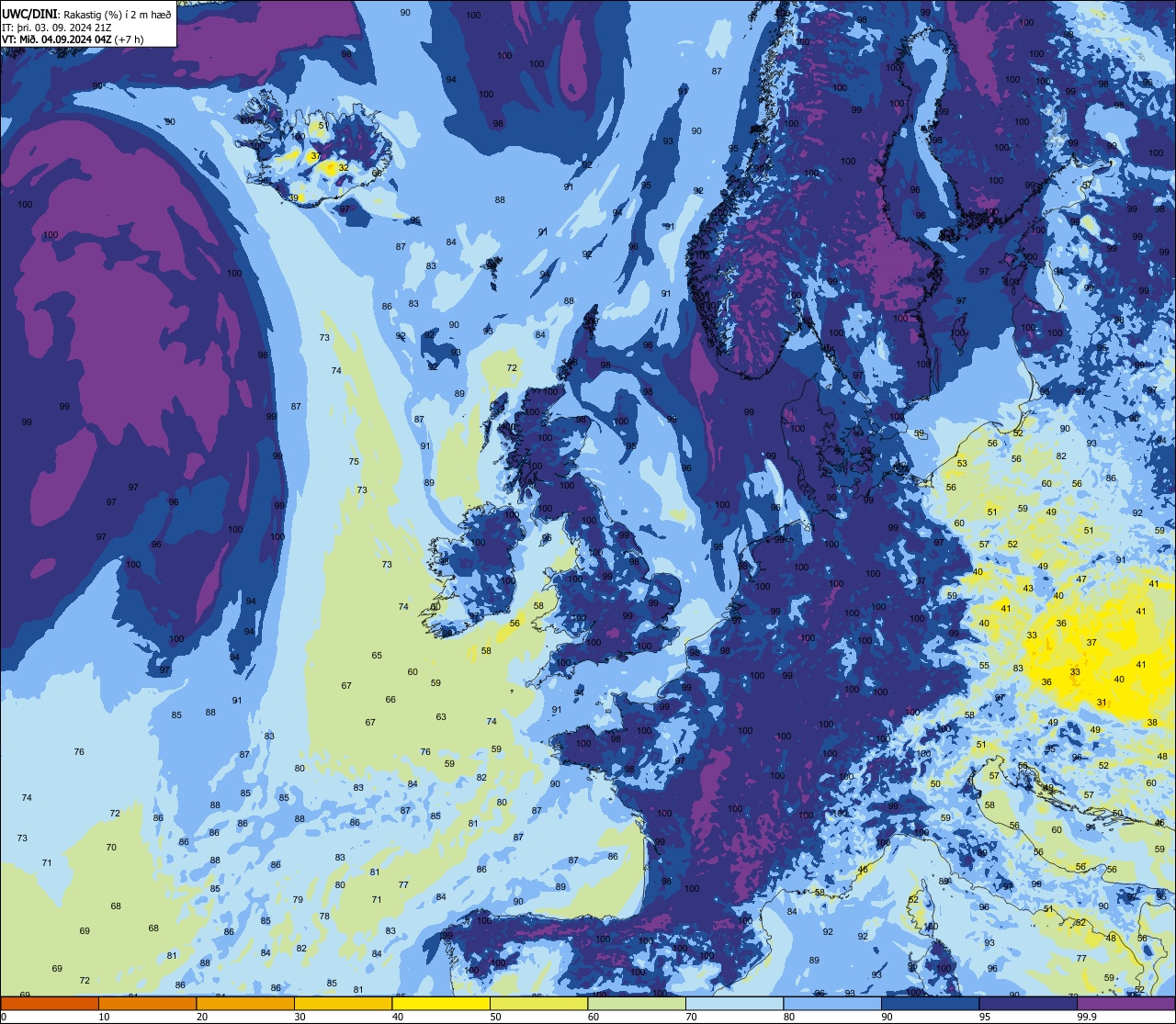
Task: Click legend tick label 70
Action: pos(691,1016)
